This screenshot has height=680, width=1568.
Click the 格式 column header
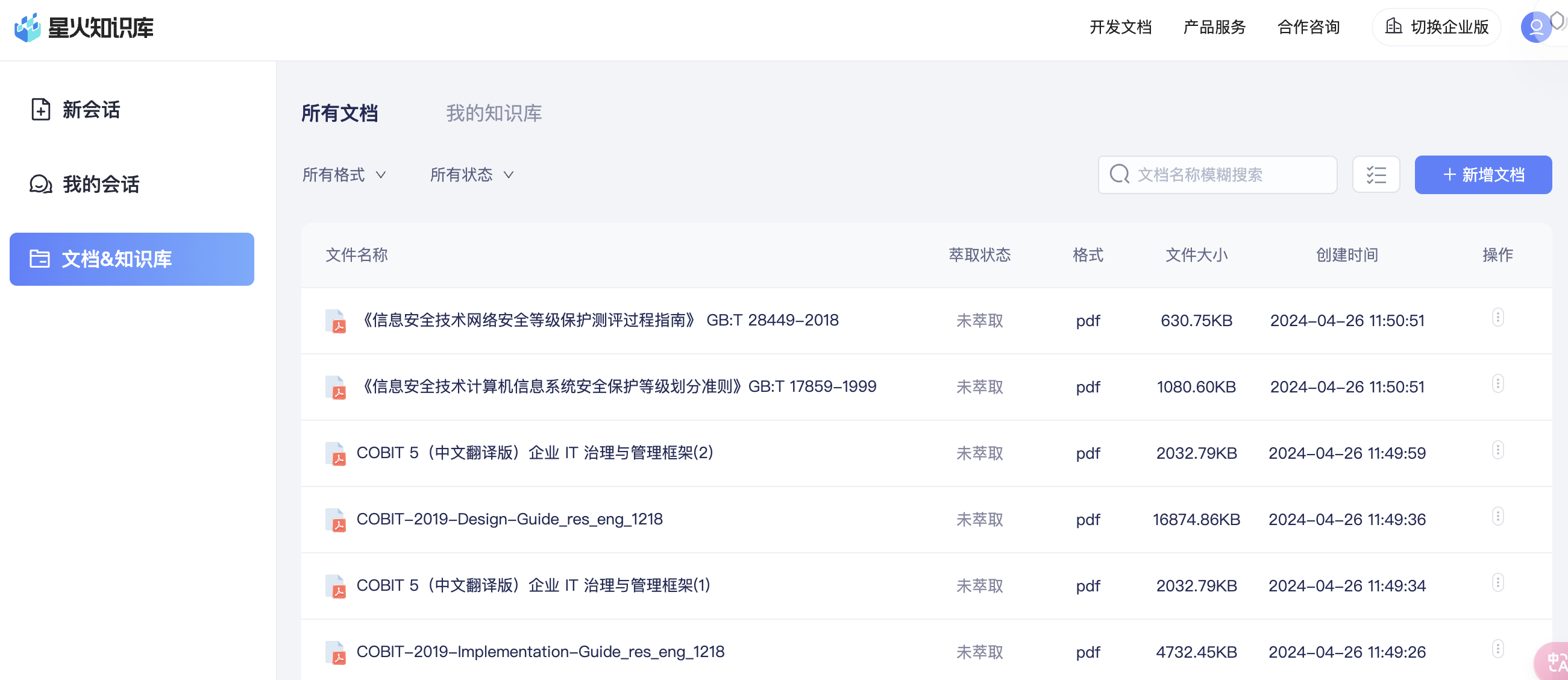tap(1088, 255)
